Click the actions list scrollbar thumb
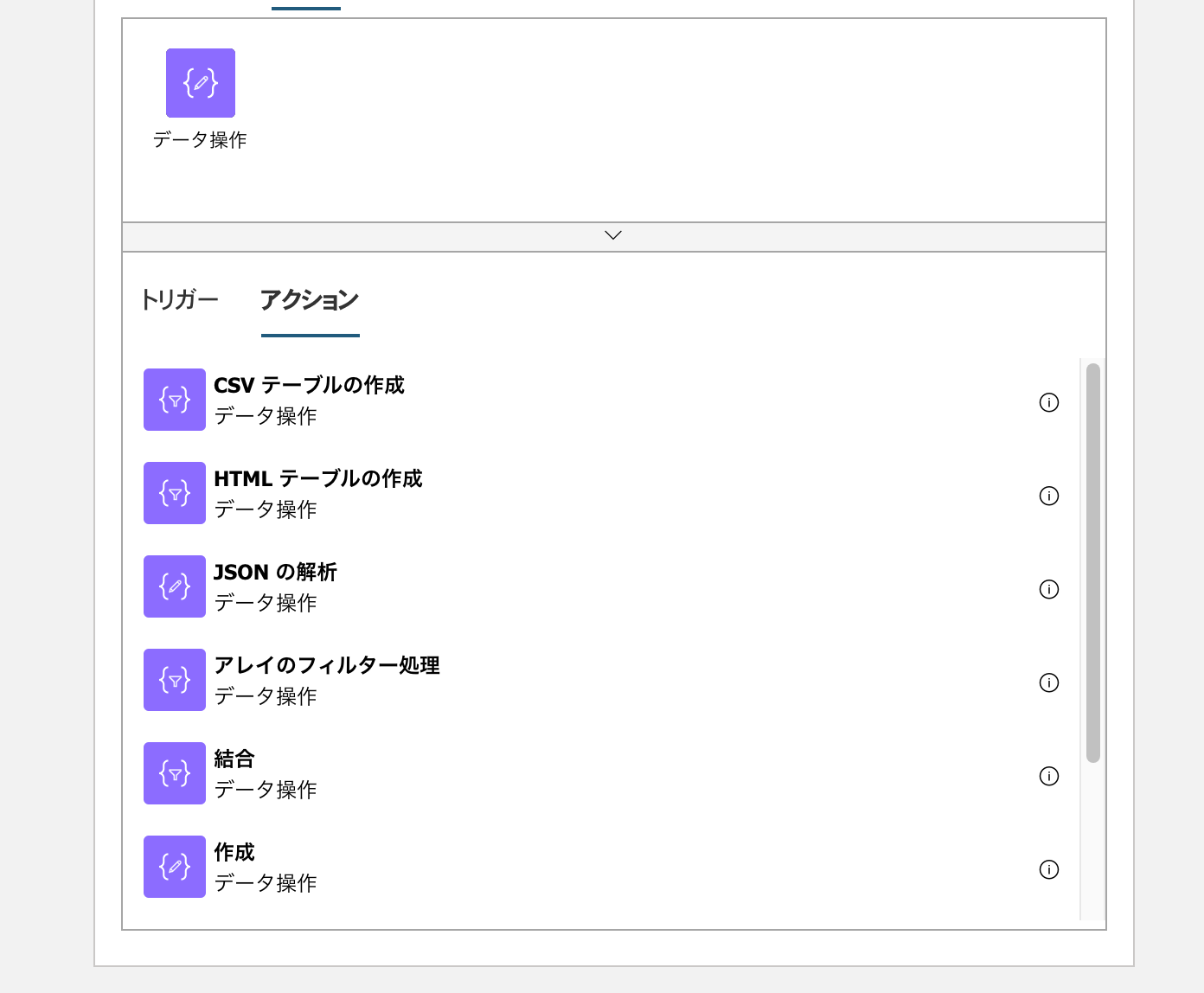This screenshot has width=1204, height=993. point(1093,563)
